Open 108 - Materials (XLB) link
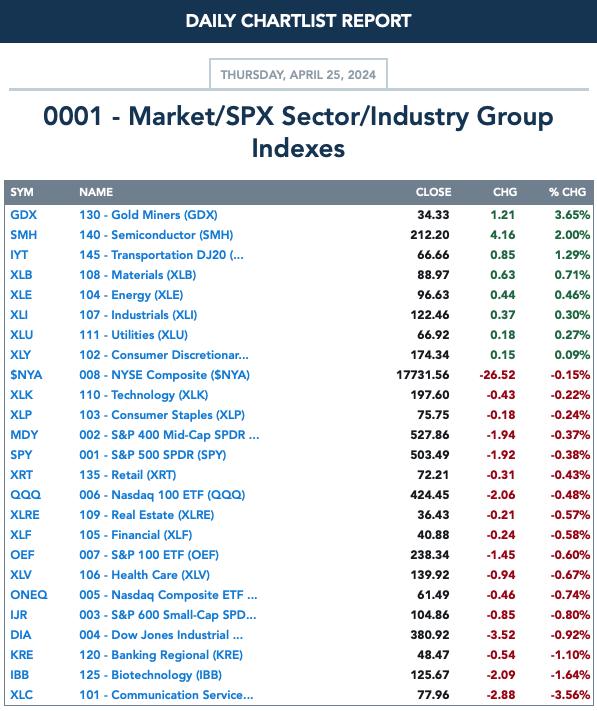The height and width of the screenshot is (711, 597). 137,275
